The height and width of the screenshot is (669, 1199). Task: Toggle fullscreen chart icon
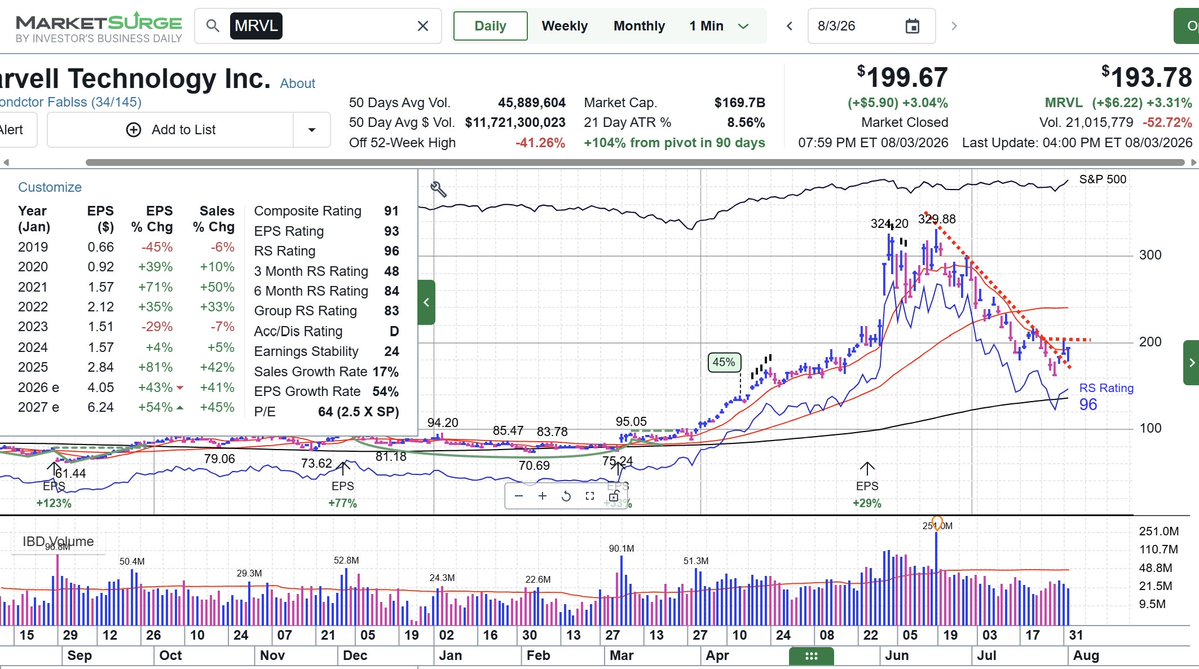pos(590,496)
